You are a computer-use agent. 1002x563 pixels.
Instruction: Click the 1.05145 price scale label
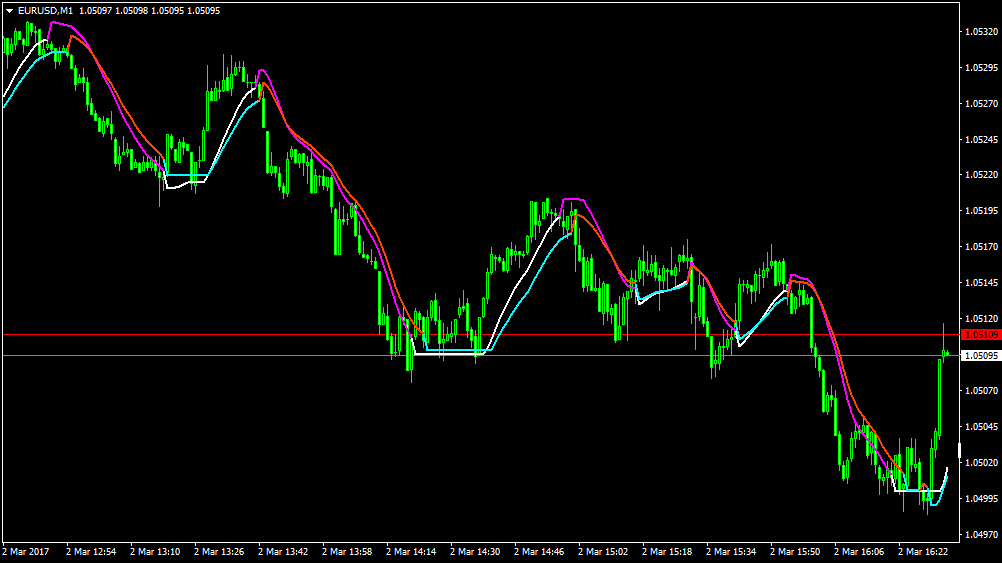(x=982, y=282)
